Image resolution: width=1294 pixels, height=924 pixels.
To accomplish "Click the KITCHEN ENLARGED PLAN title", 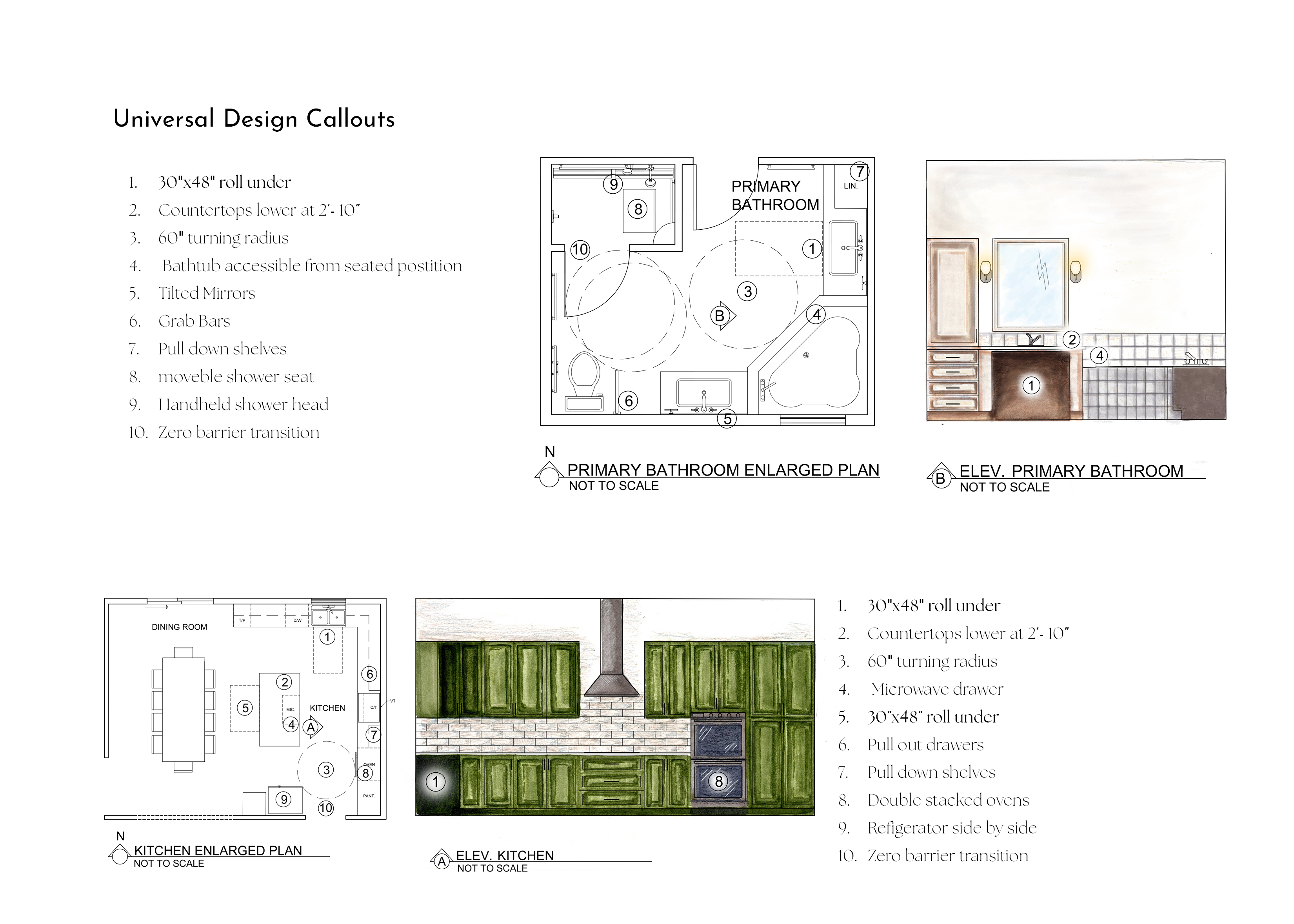I will [217, 851].
